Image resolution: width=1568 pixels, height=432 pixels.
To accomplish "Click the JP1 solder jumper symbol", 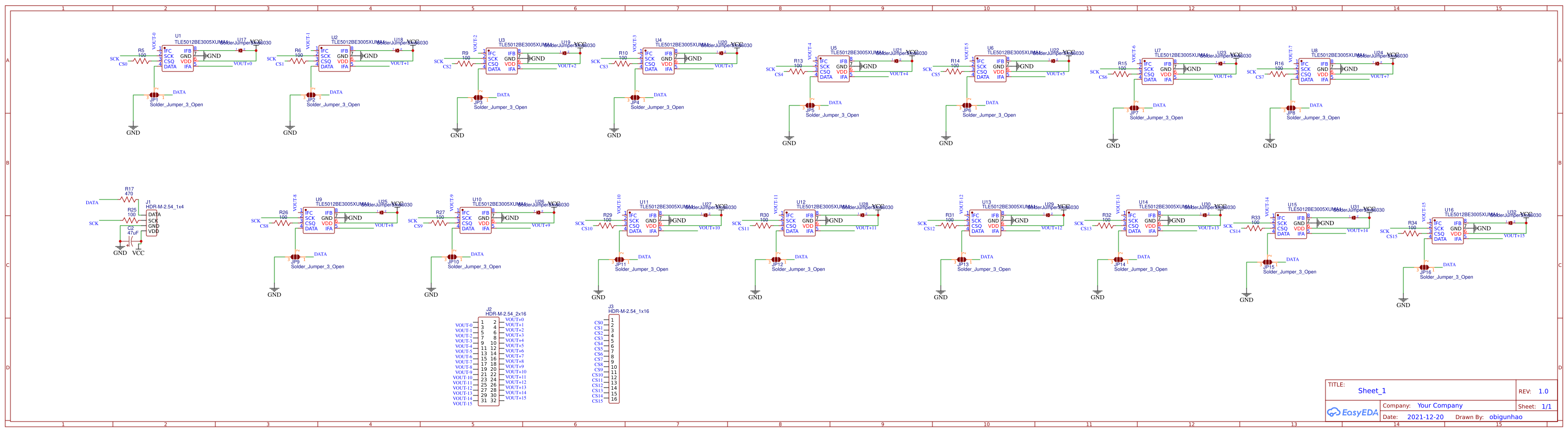I will 154,95.
